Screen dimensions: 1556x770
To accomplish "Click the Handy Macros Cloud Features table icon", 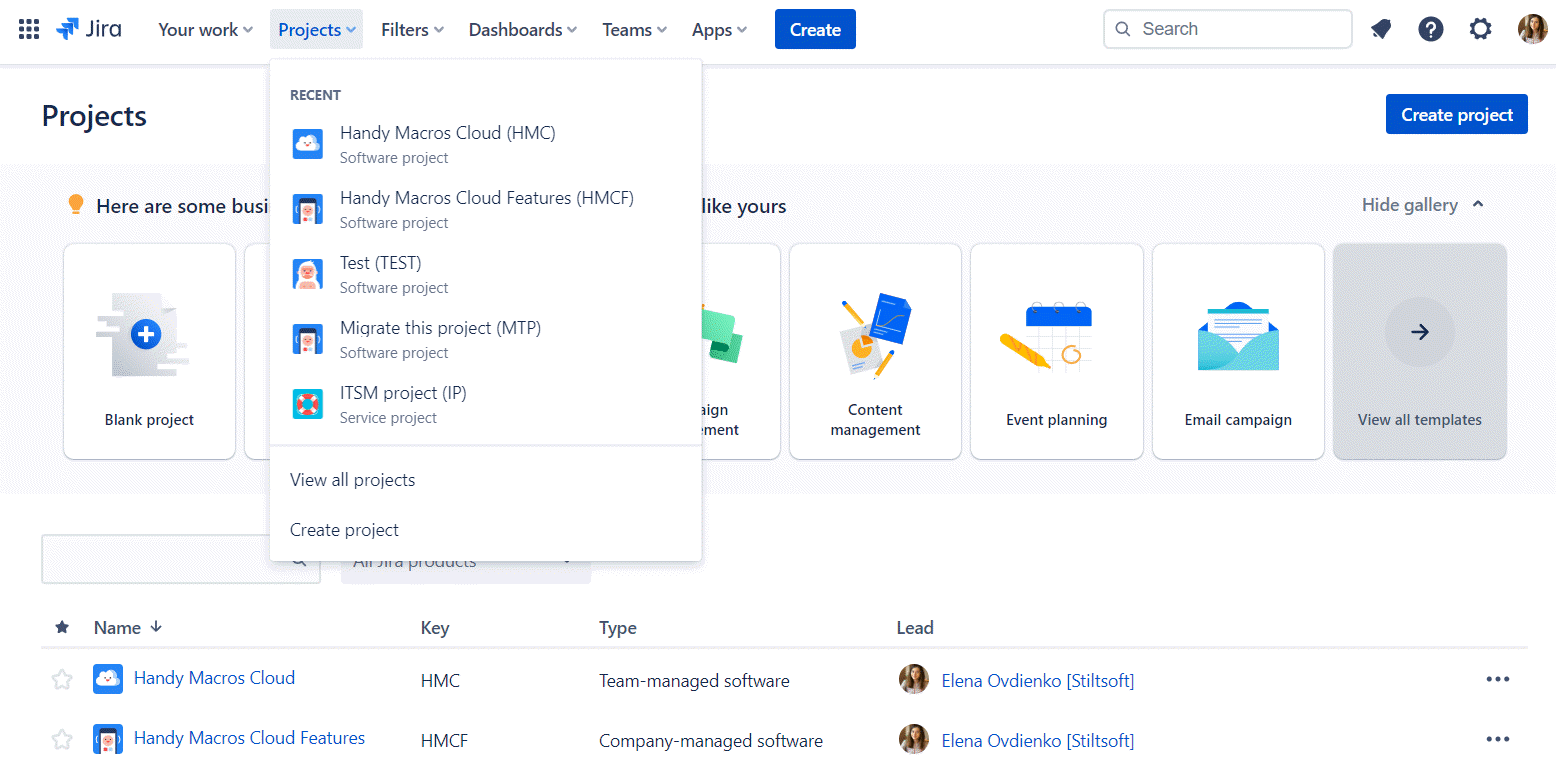I will pyautogui.click(x=108, y=739).
